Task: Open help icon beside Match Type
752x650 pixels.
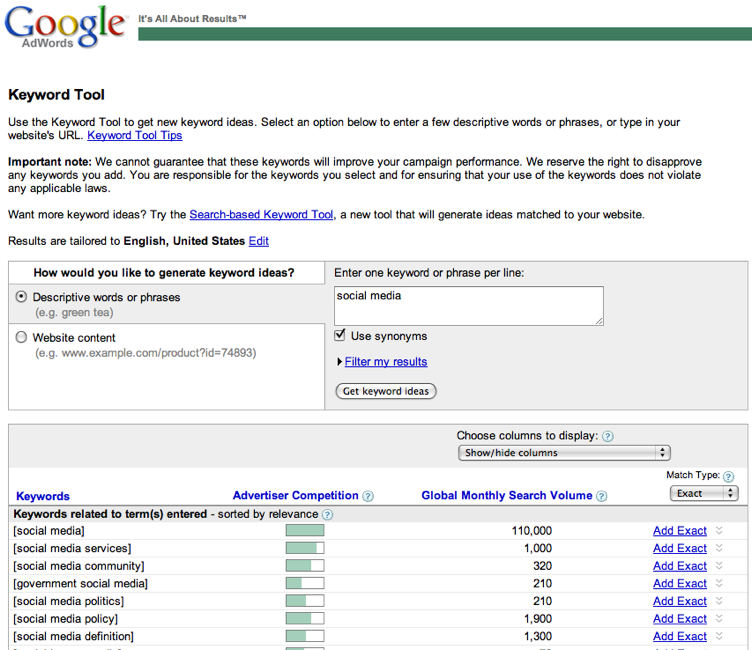Action: (x=728, y=476)
